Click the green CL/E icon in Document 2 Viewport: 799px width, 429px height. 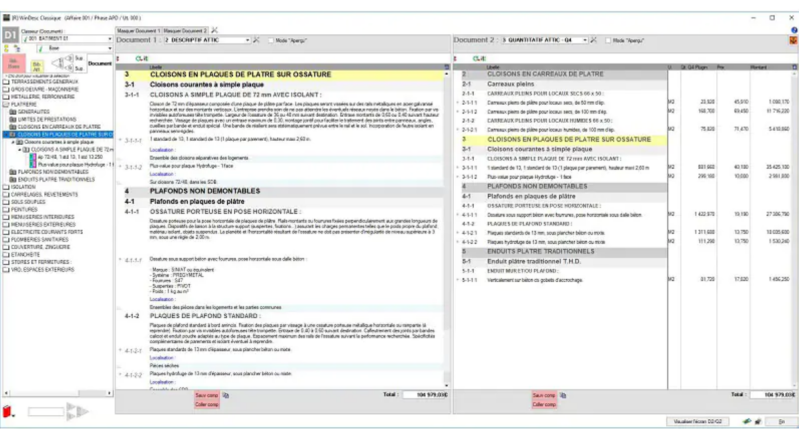click(x=479, y=59)
